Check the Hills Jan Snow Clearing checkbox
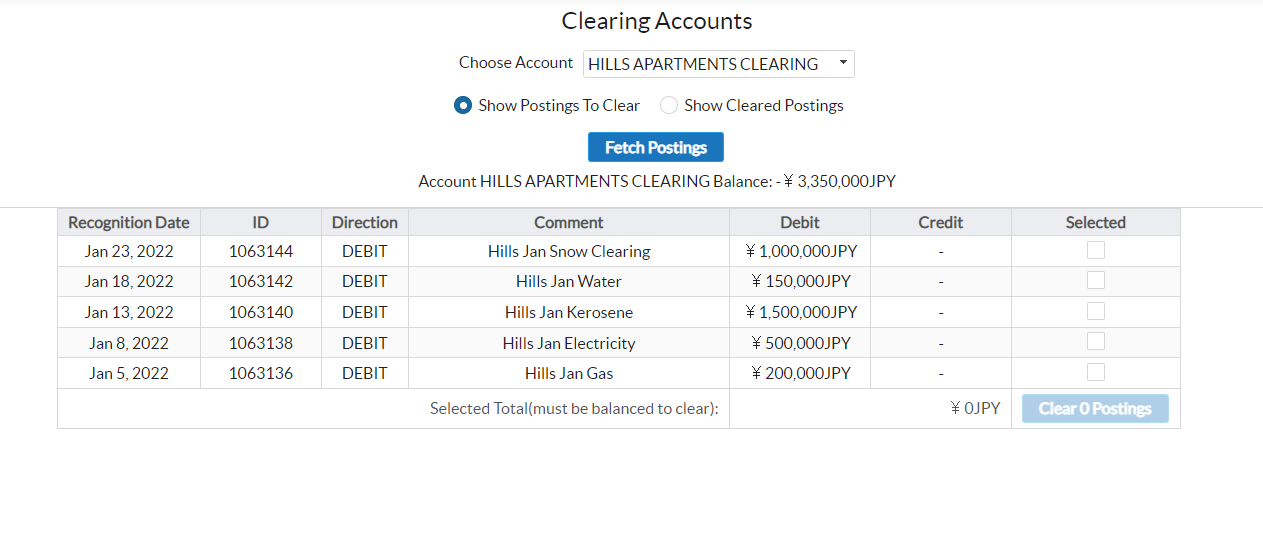This screenshot has height=536, width=1263. [x=1095, y=251]
